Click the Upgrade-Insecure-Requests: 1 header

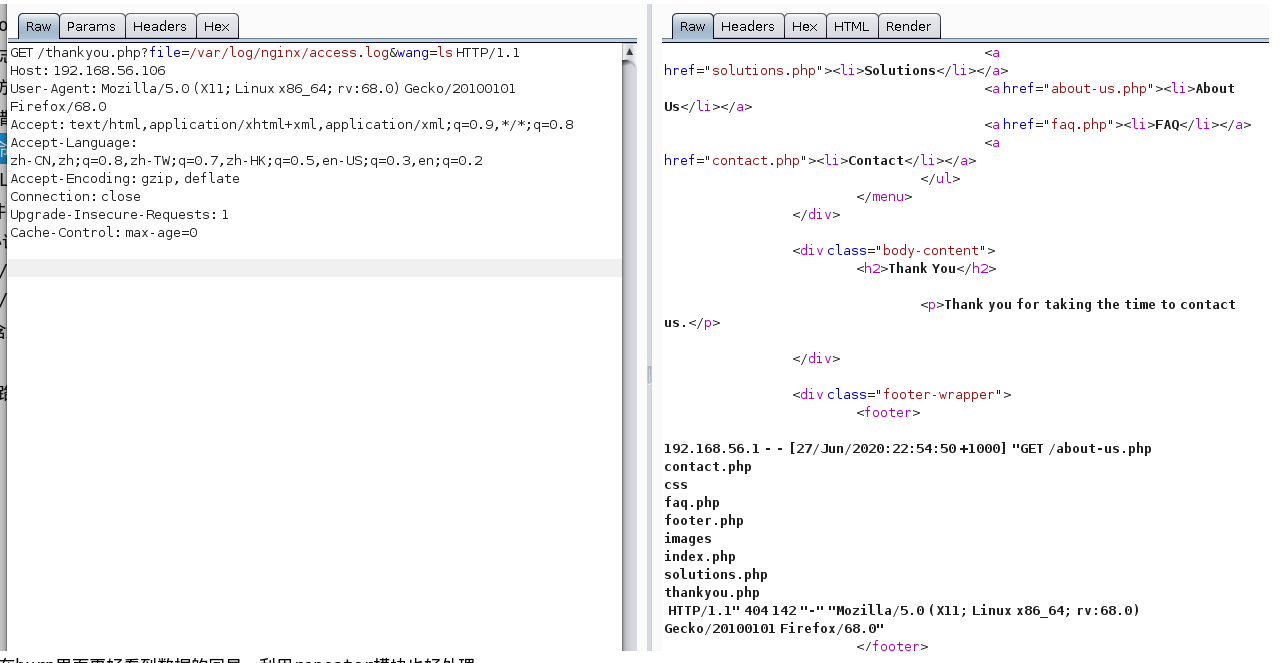(x=120, y=215)
